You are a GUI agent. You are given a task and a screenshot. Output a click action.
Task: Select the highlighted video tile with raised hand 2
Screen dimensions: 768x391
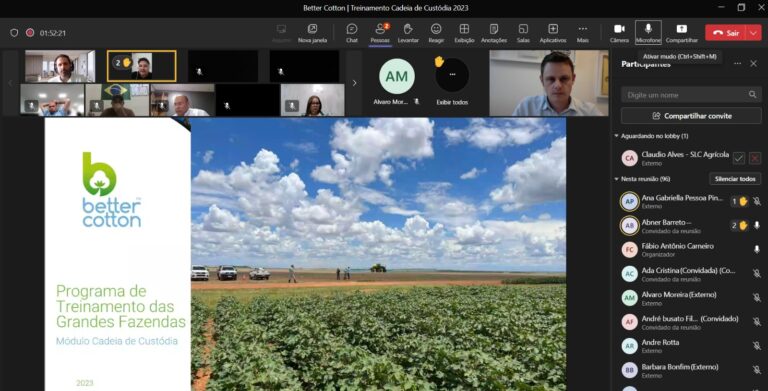(142, 66)
